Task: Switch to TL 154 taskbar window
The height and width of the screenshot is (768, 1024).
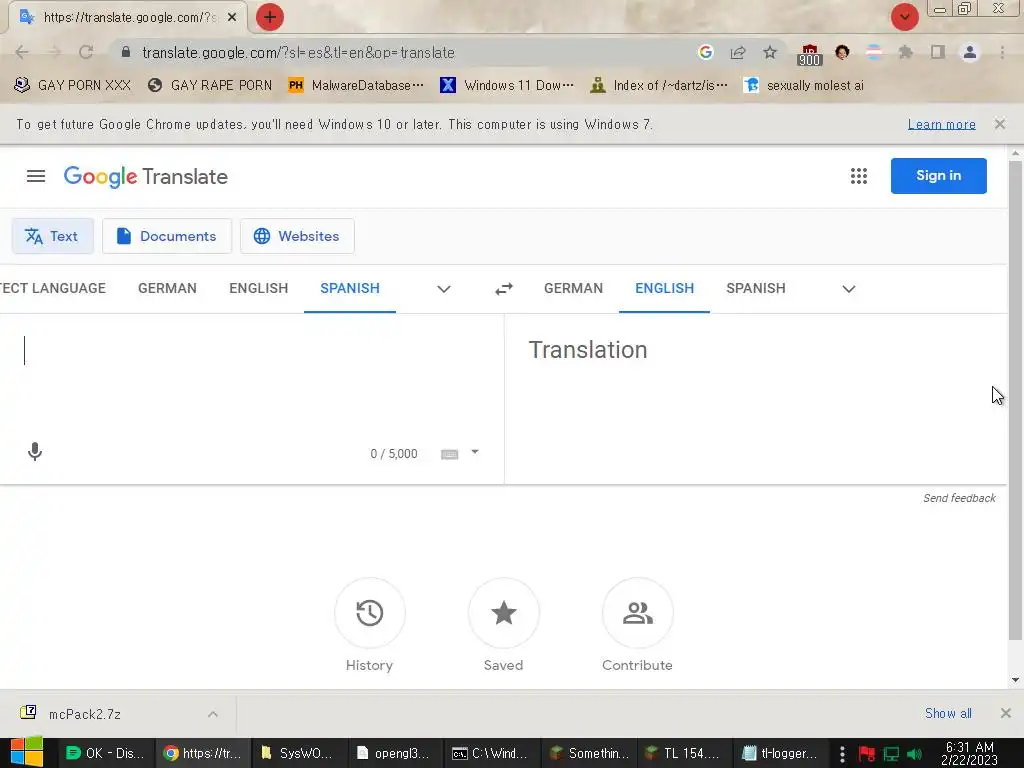Action: pyautogui.click(x=685, y=753)
